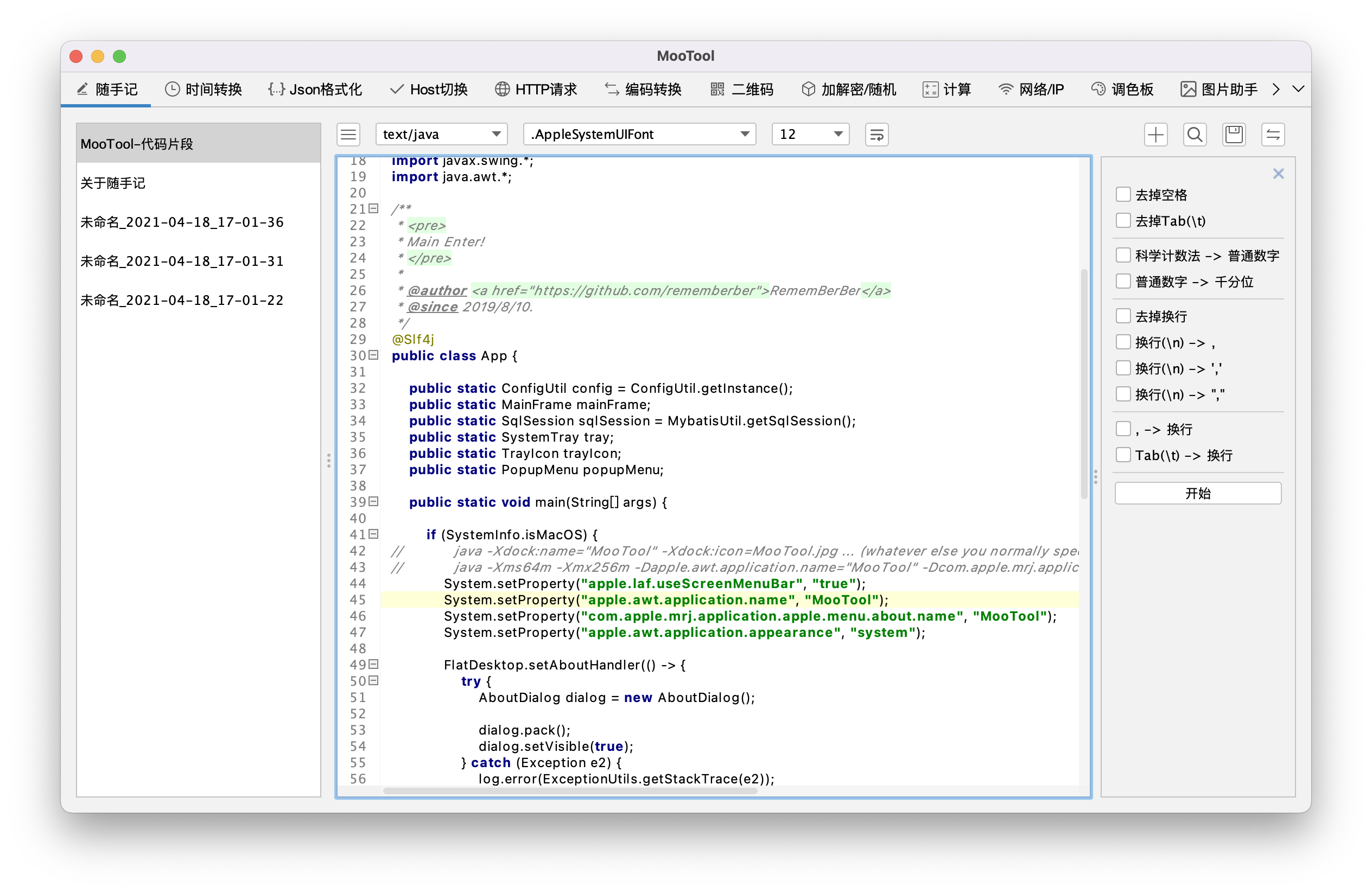Screen dimensions: 1372x893
Task: Enable the 去掉空格 checkbox
Action: pos(1123,194)
